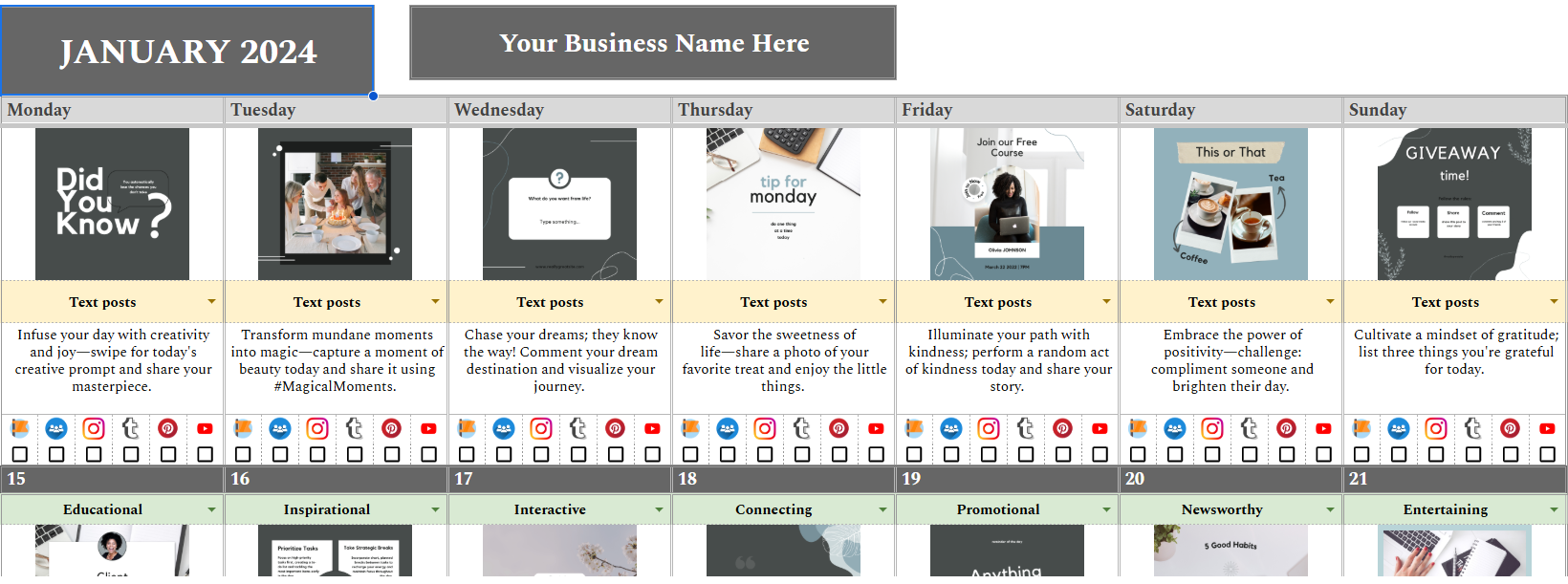The image size is (1568, 584).
Task: Click the JANUARY 2024 title box
Action: coord(187,51)
